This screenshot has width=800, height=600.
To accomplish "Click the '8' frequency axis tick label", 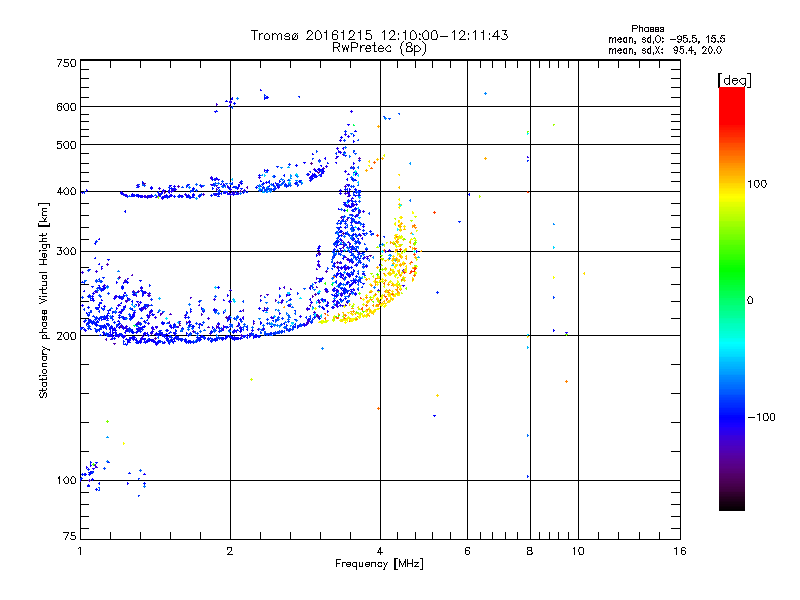I will click(530, 551).
